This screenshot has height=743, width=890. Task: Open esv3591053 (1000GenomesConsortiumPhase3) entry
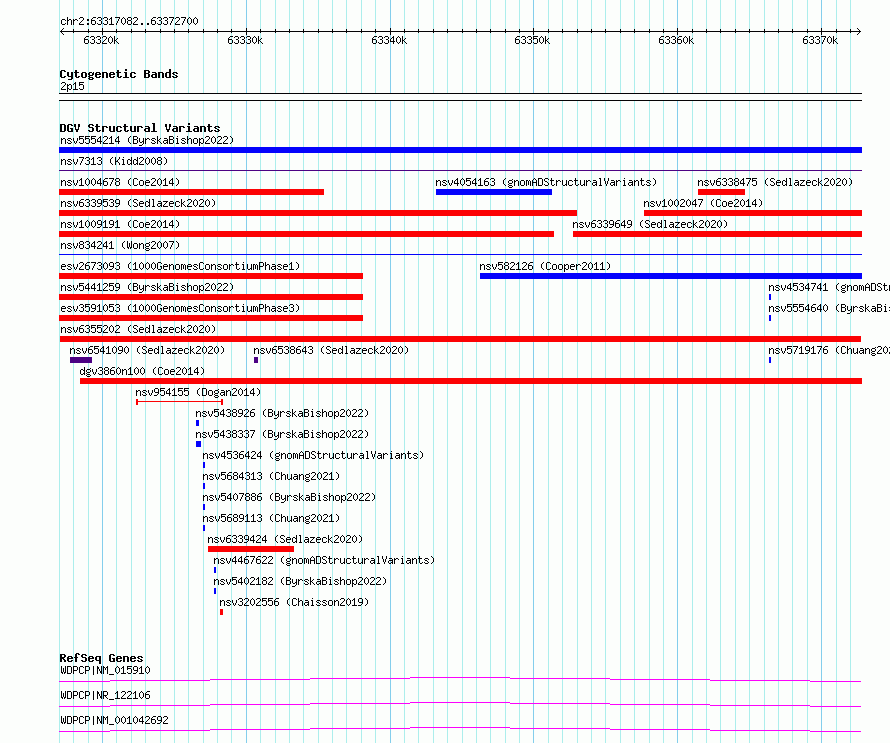[180, 308]
